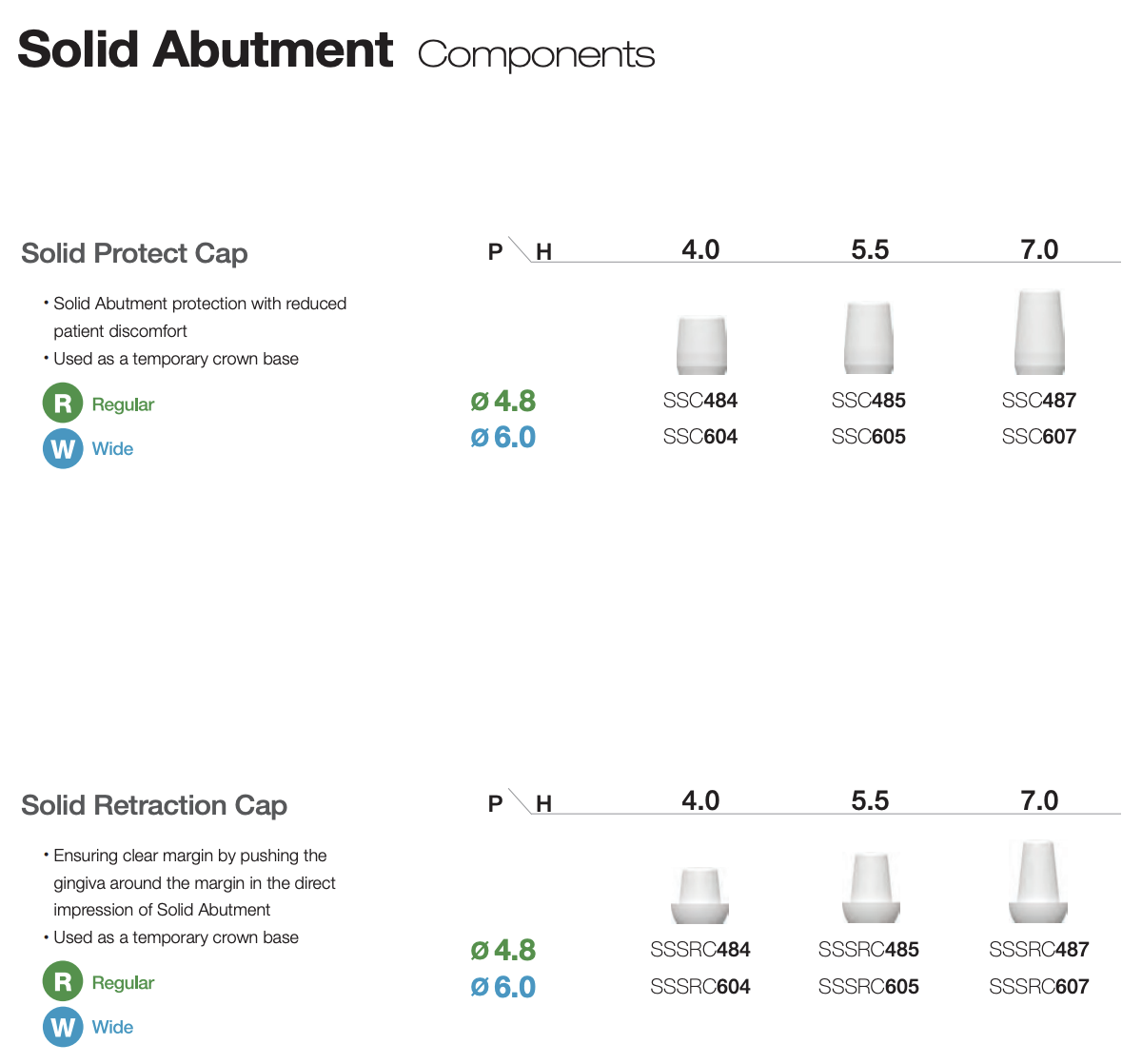Select the 4.0 height Solid Retraction Cap image
This screenshot has height=1064, width=1142.
pyautogui.click(x=700, y=896)
